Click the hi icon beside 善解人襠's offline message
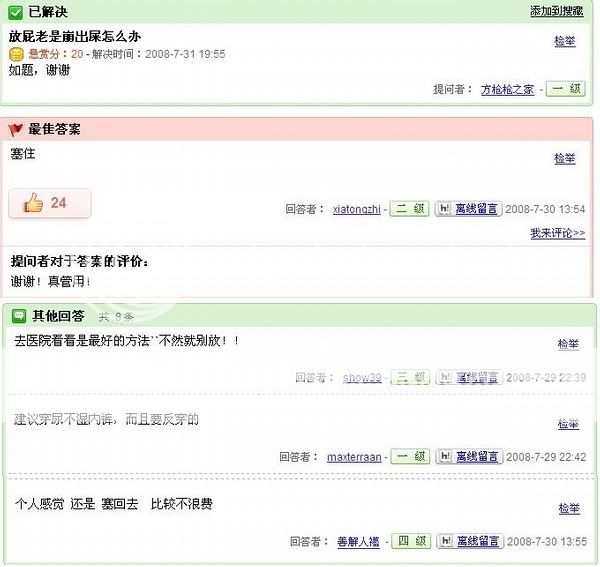The height and width of the screenshot is (567, 600). [x=445, y=541]
